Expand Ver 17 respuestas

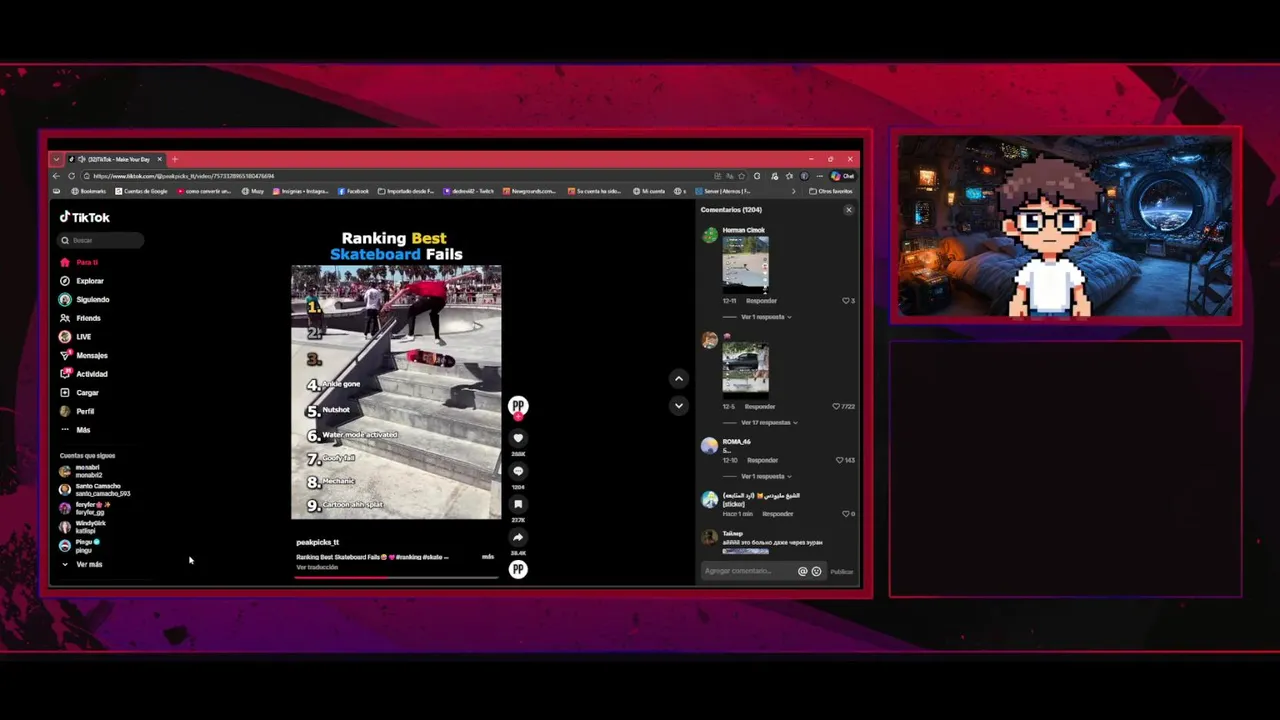pos(767,423)
